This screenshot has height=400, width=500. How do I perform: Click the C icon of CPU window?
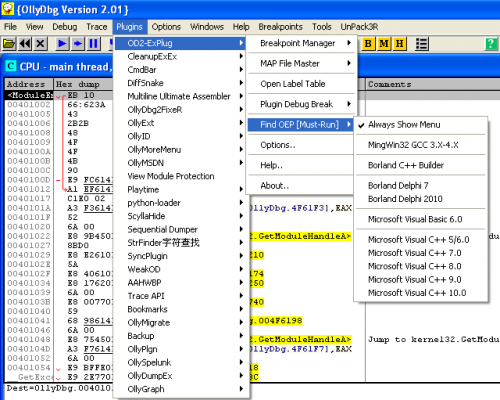tap(11, 66)
